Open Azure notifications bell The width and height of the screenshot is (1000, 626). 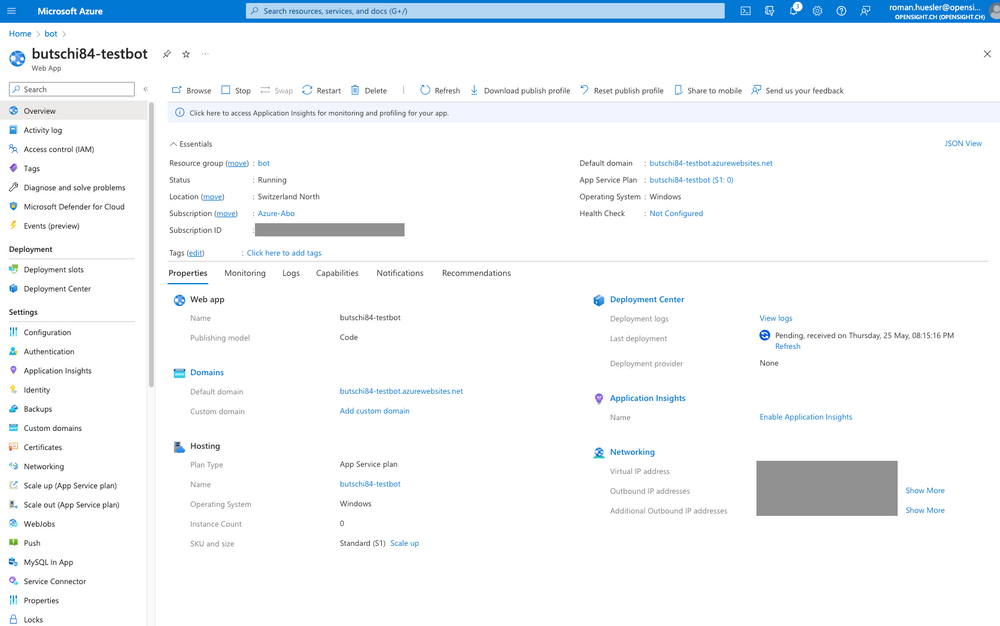[795, 10]
